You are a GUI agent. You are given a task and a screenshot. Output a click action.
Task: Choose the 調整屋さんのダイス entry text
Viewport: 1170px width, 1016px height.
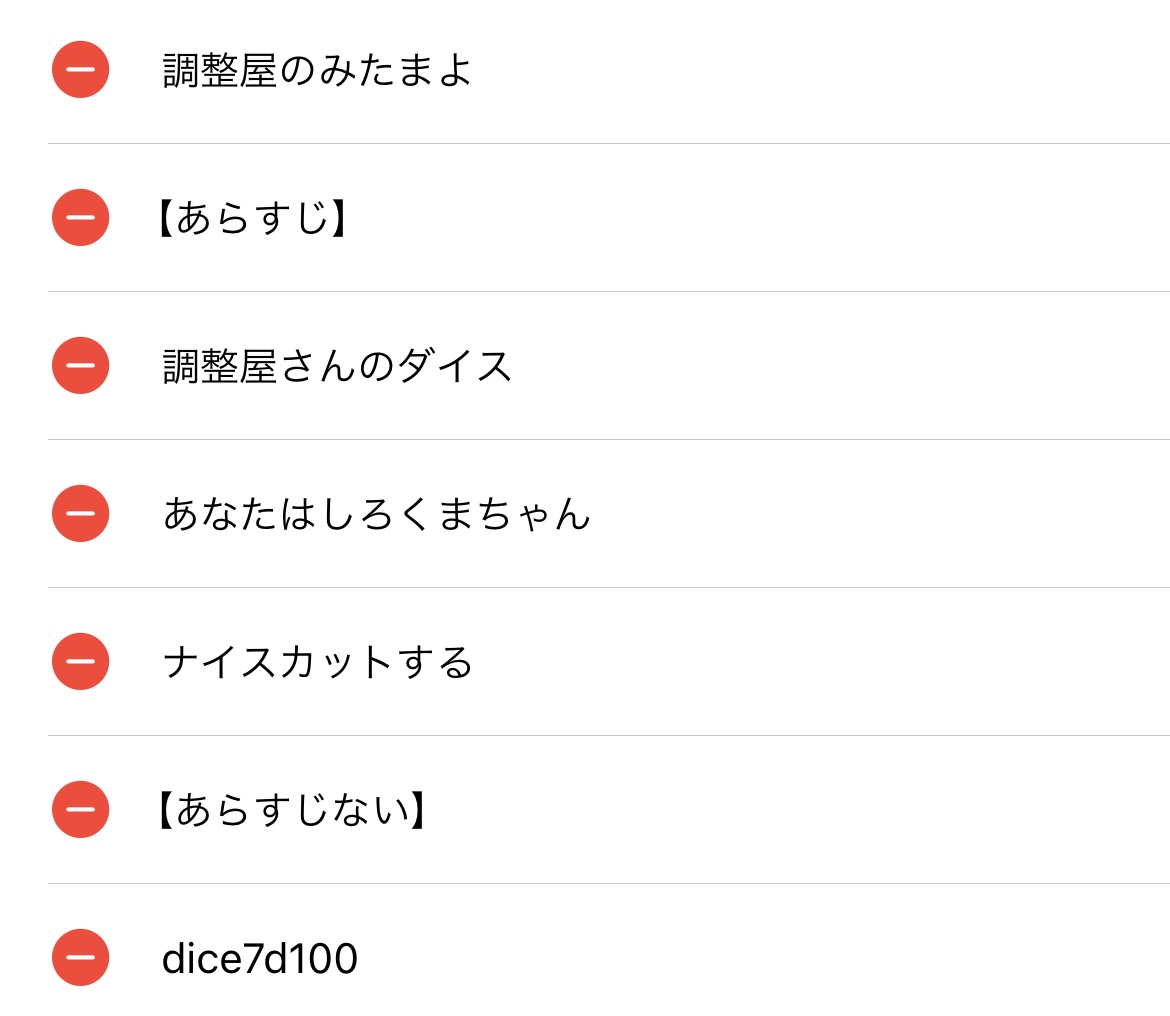tap(337, 366)
